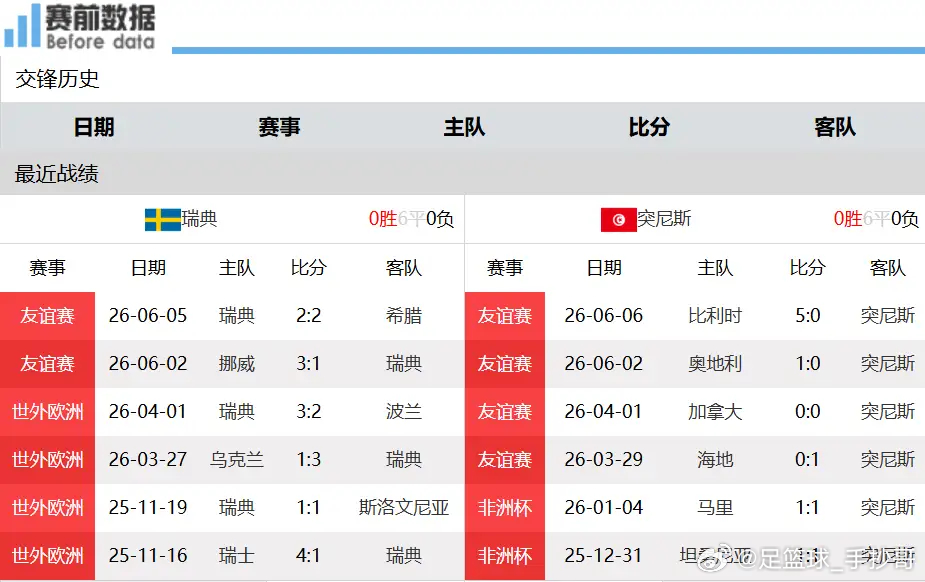The image size is (925, 582).
Task: Click the 非洲杯 tag for 25-12-31
Action: click(505, 556)
